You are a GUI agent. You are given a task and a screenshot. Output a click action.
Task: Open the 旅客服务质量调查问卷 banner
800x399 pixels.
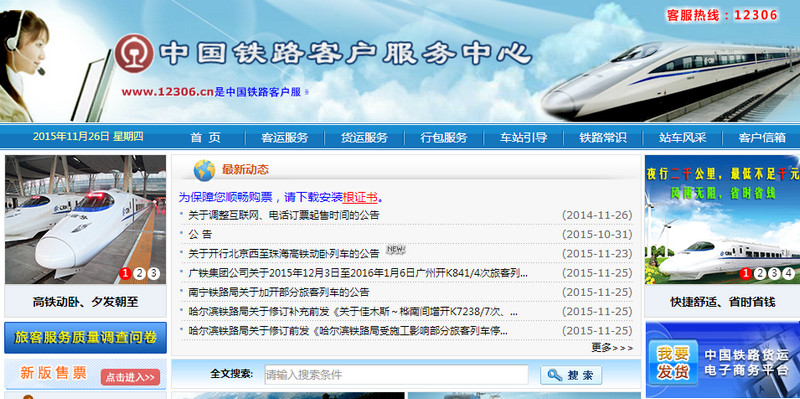(86, 338)
